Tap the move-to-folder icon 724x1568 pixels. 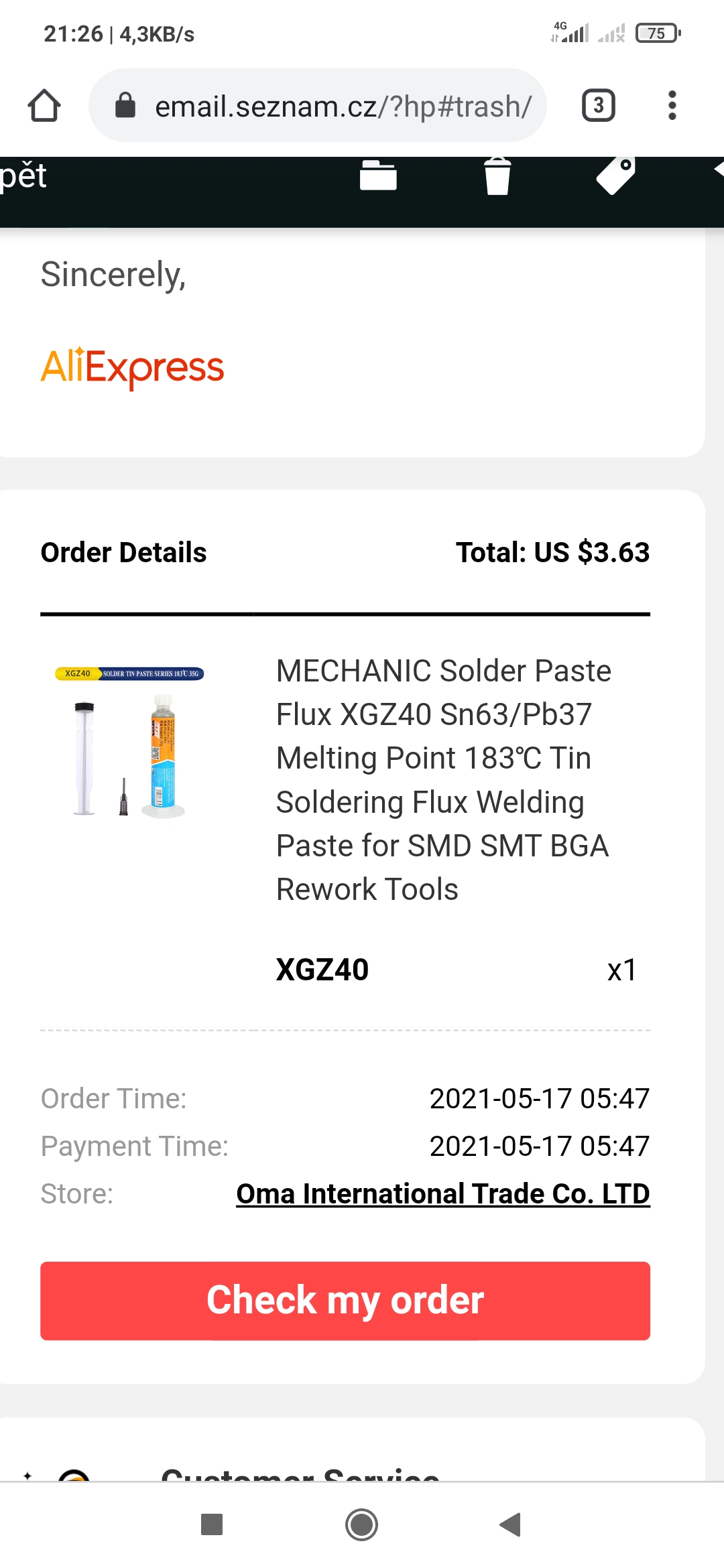point(378,176)
